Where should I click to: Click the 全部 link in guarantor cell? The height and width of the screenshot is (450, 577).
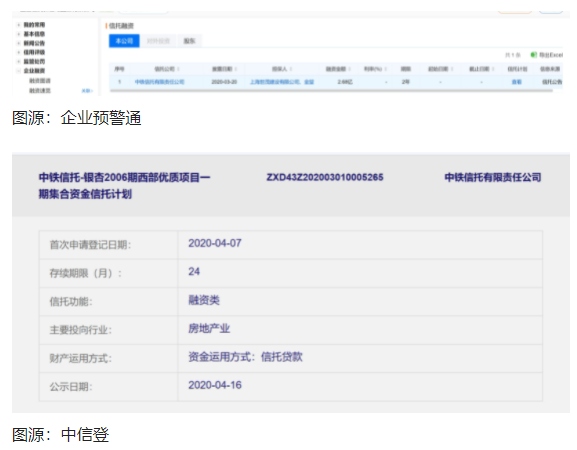[x=309, y=82]
